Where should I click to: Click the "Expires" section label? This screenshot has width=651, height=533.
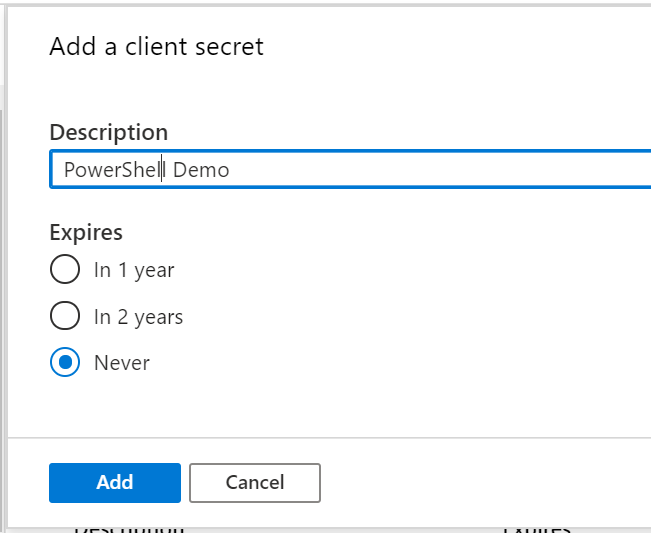(86, 233)
